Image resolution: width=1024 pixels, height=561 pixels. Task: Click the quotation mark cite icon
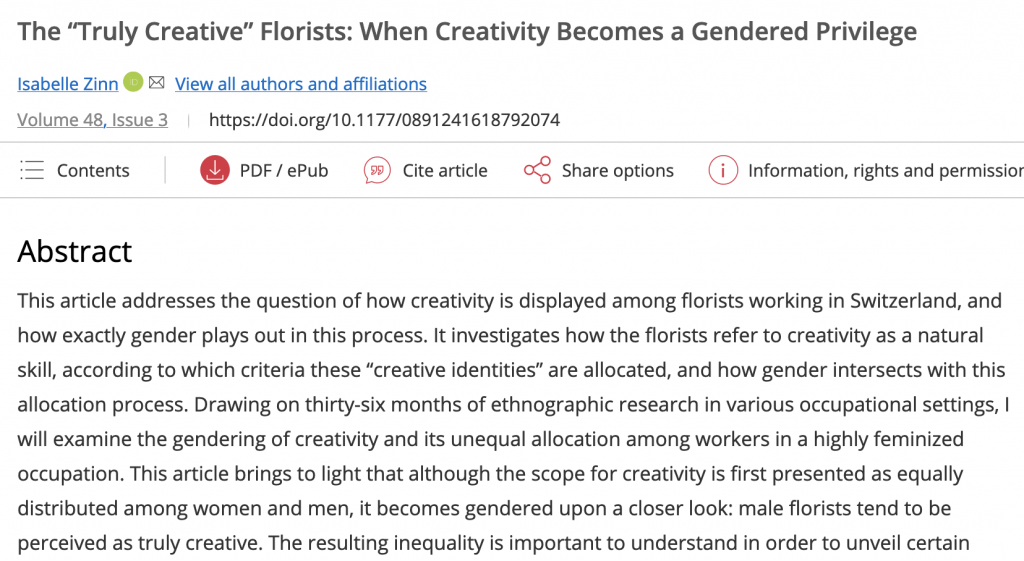(x=377, y=170)
